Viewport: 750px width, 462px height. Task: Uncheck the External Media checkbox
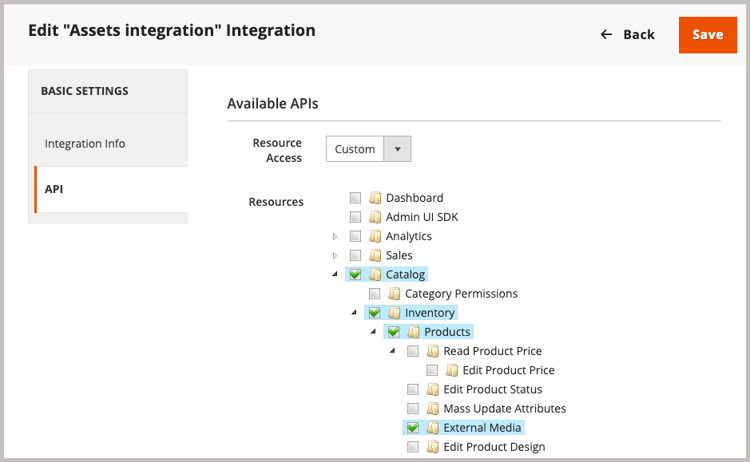click(x=413, y=428)
